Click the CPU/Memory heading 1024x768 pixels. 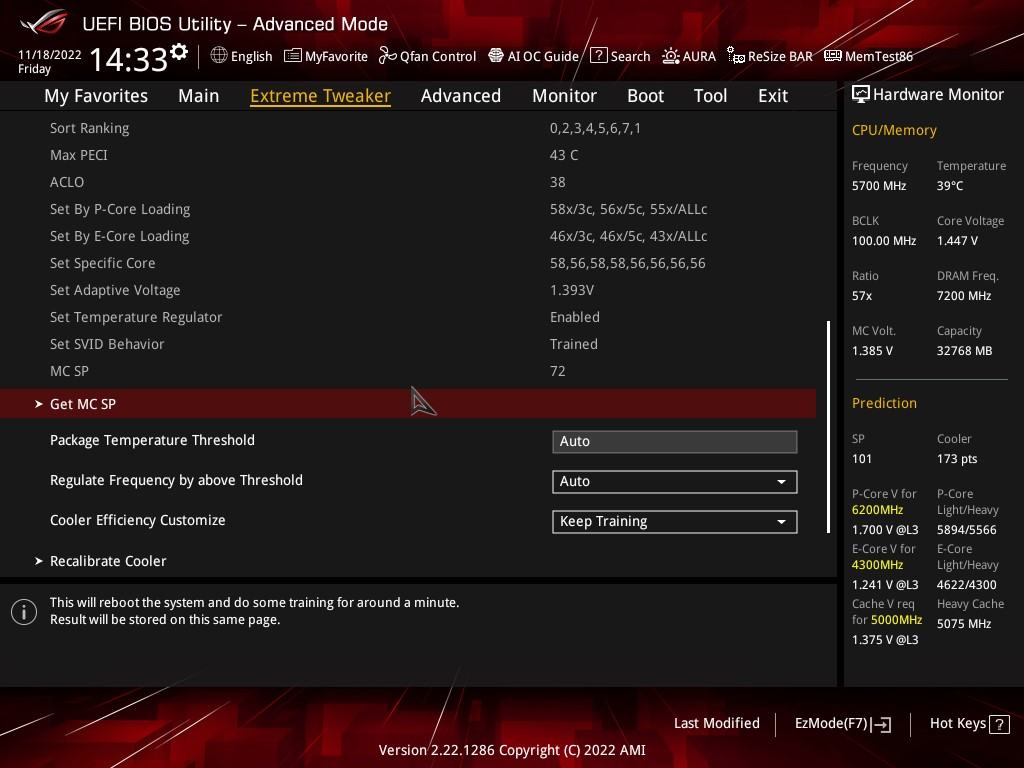pyautogui.click(x=894, y=131)
